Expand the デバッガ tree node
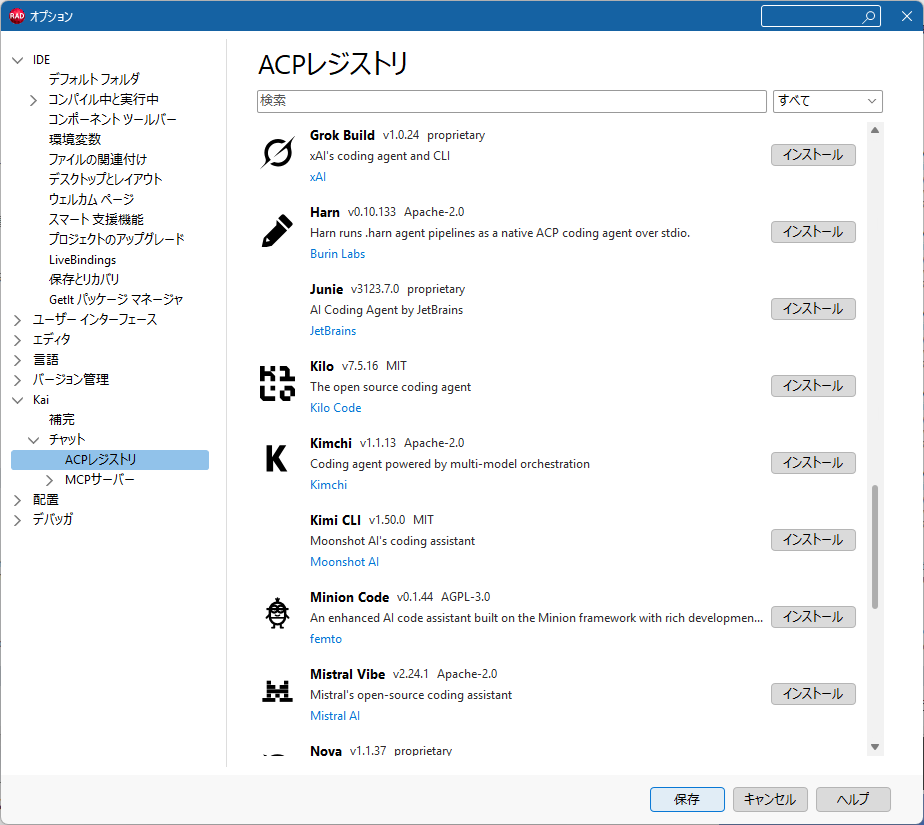924x825 pixels. (x=18, y=520)
